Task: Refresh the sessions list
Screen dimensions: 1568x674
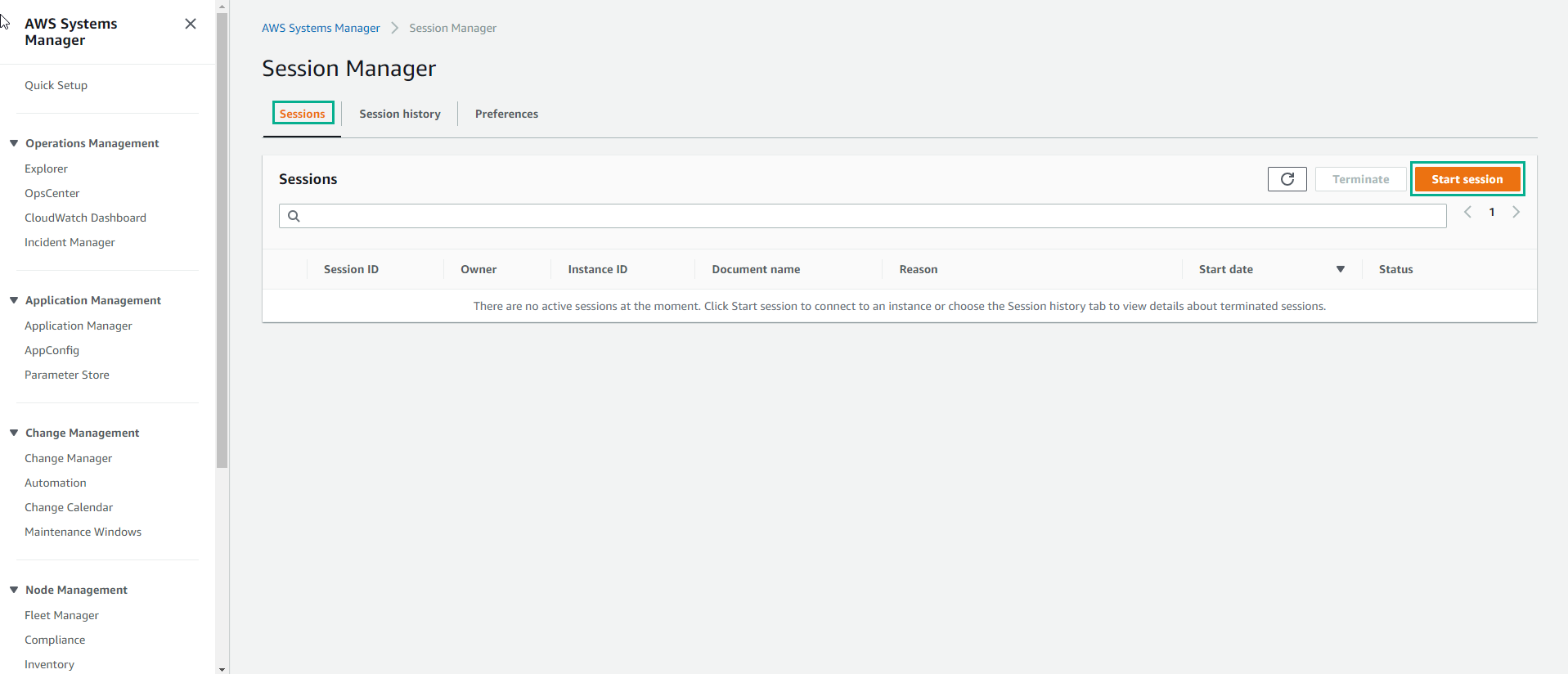Action: click(1287, 179)
